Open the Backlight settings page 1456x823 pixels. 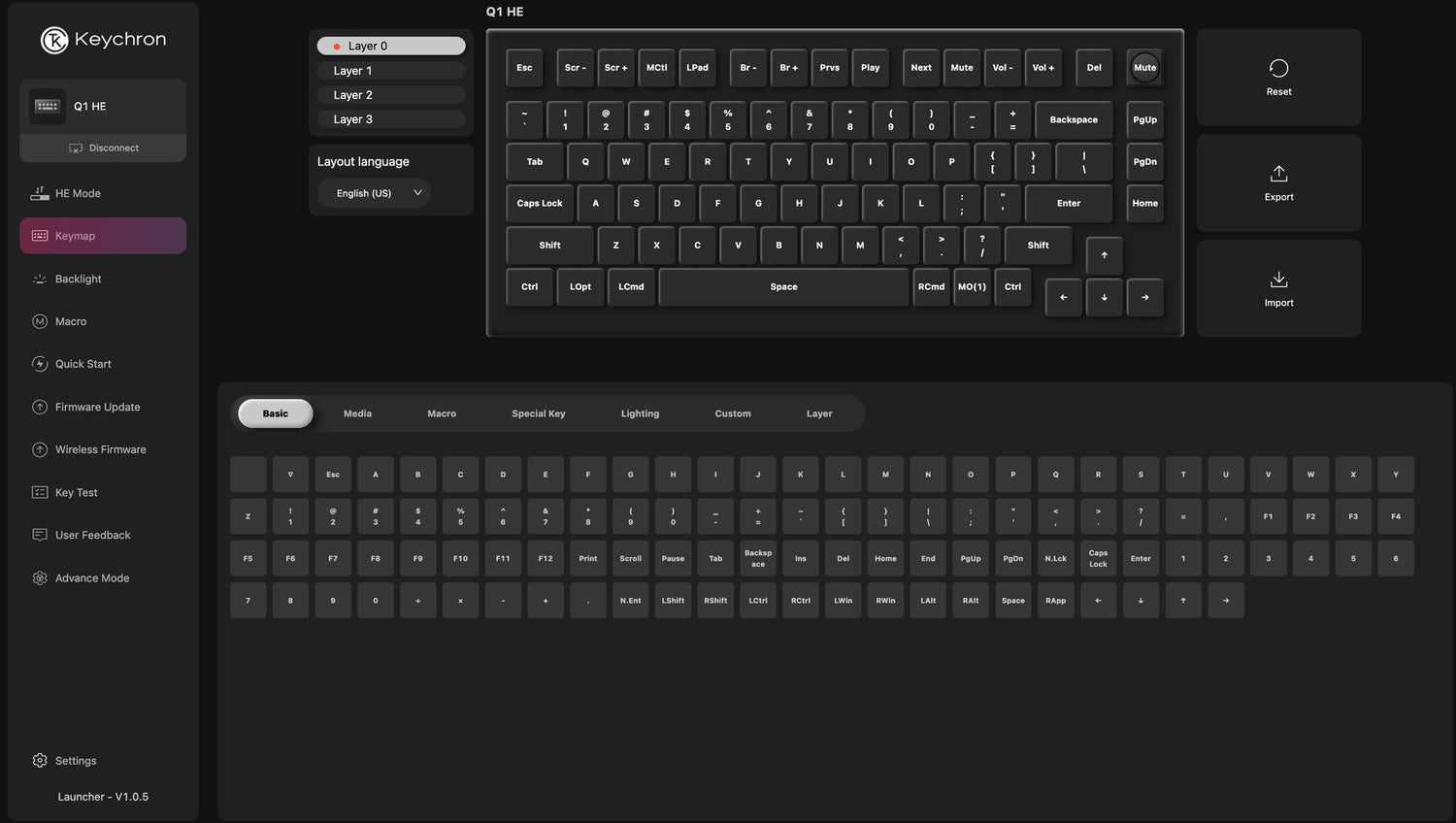78,279
